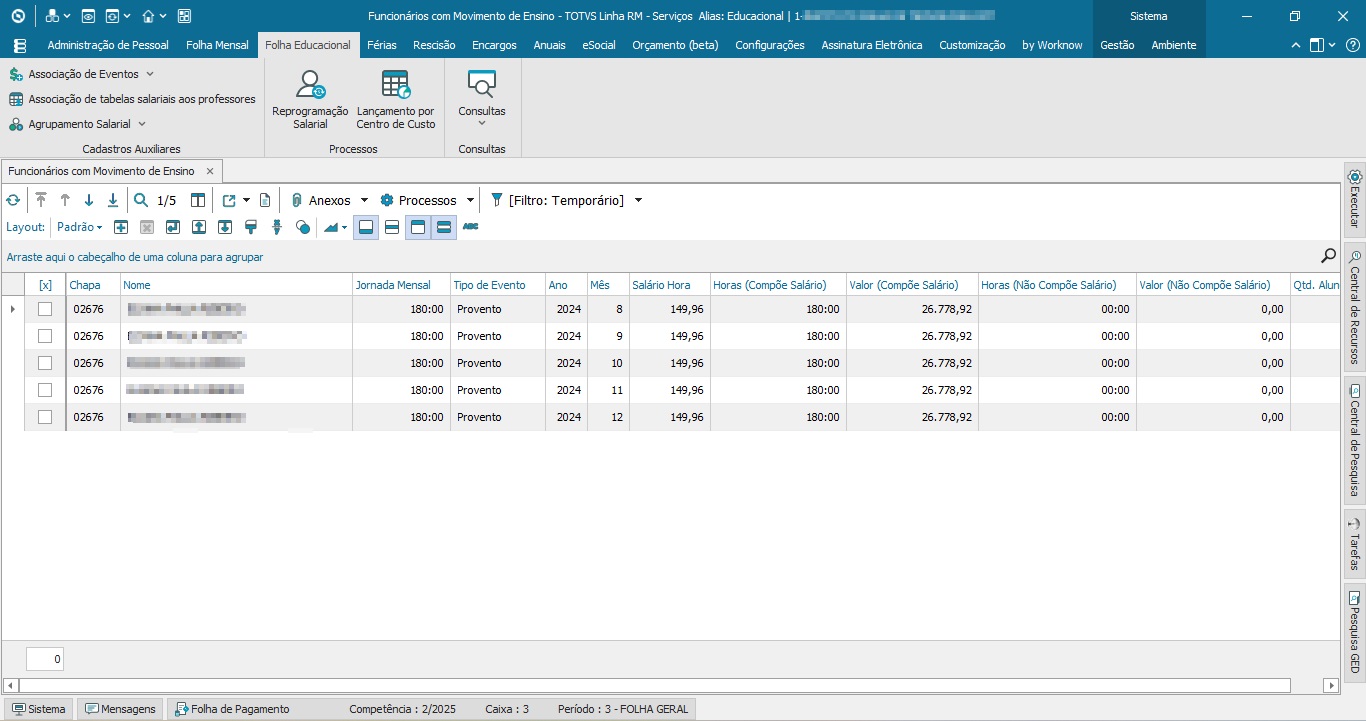Viewport: 1366px width, 721px height.
Task: Go to the last record with the arrow icon
Action: tap(113, 200)
